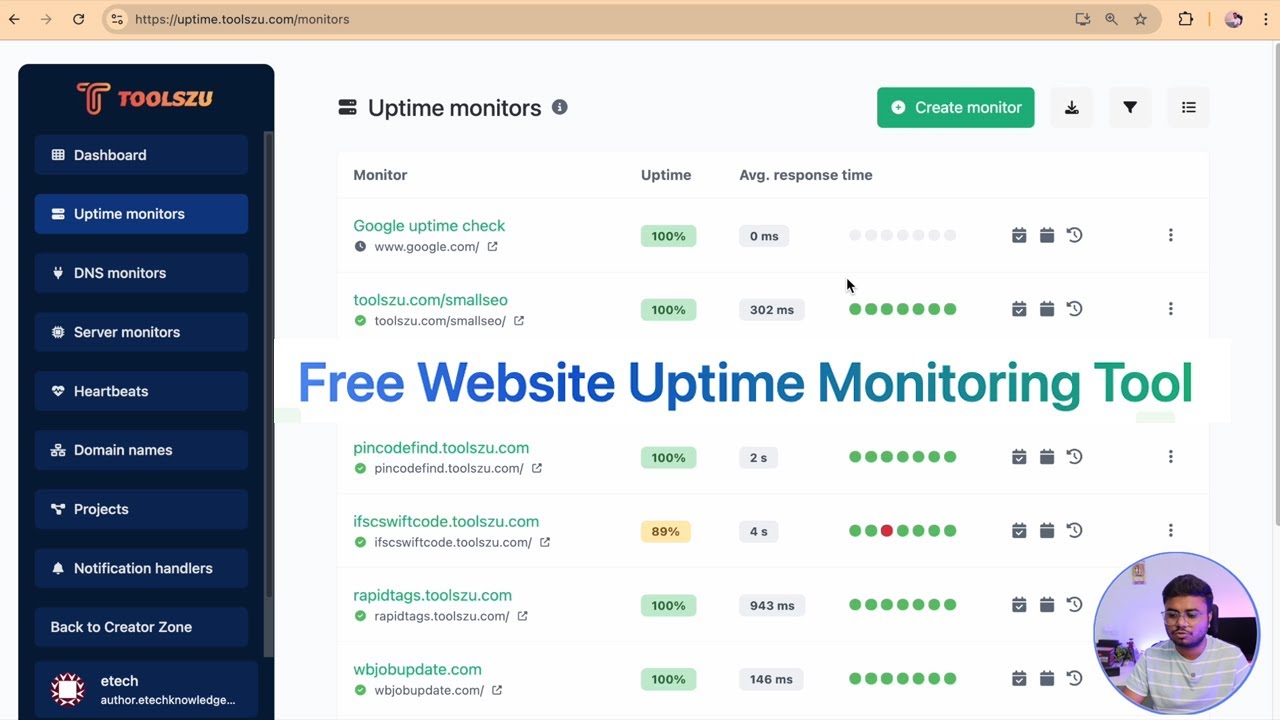Click the 302 ms response time
The width and height of the screenshot is (1280, 720).
click(x=772, y=310)
